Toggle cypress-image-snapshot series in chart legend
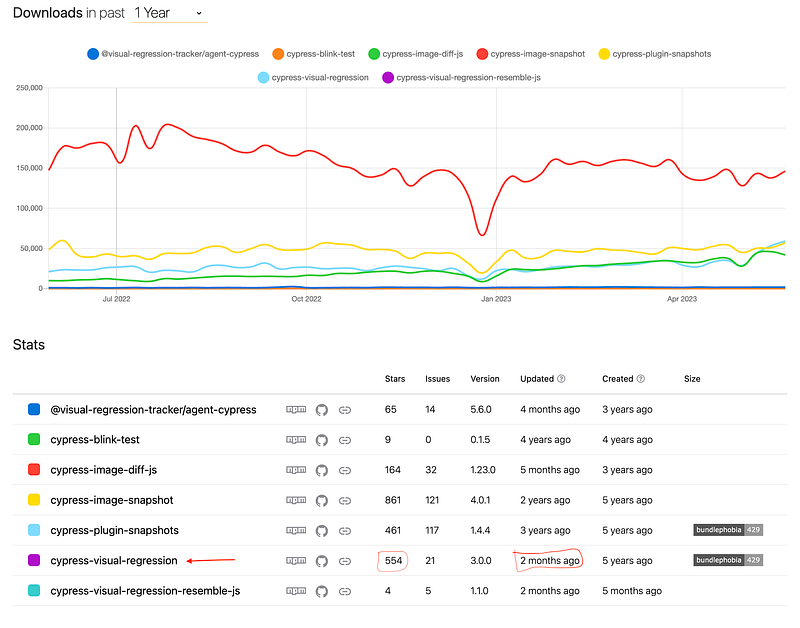 [x=530, y=54]
